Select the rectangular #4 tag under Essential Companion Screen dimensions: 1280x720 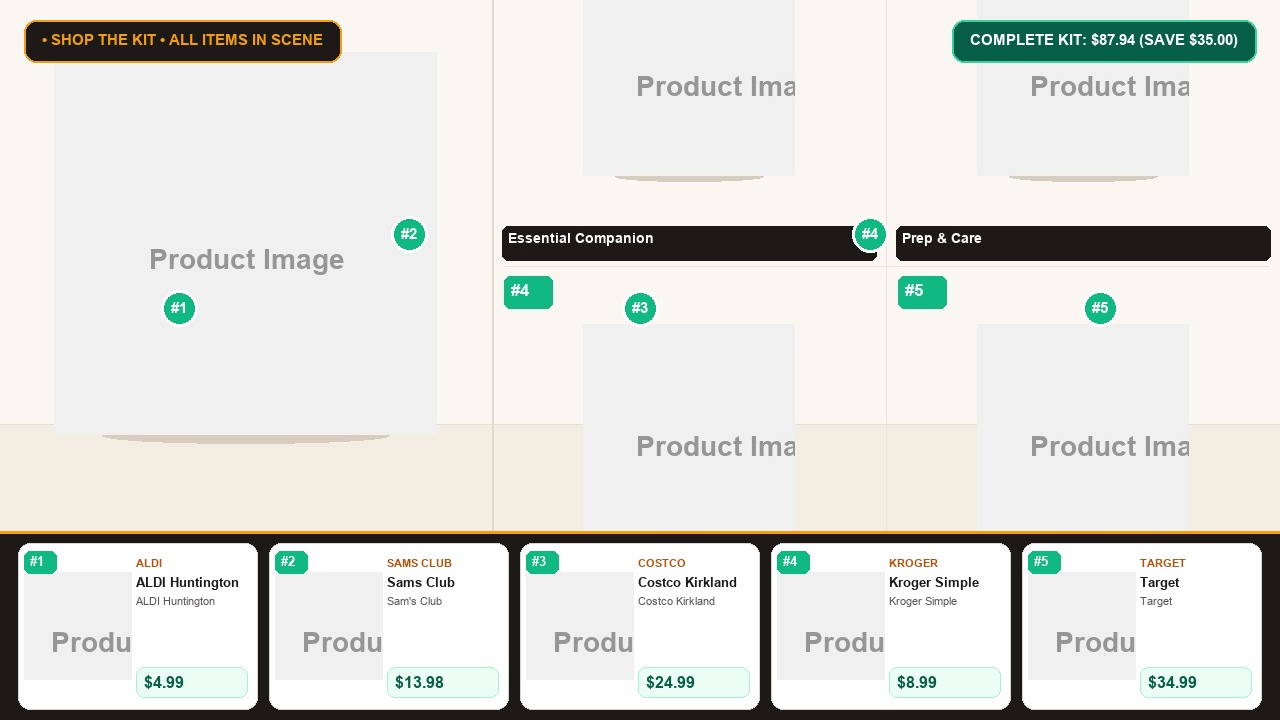(x=528, y=292)
